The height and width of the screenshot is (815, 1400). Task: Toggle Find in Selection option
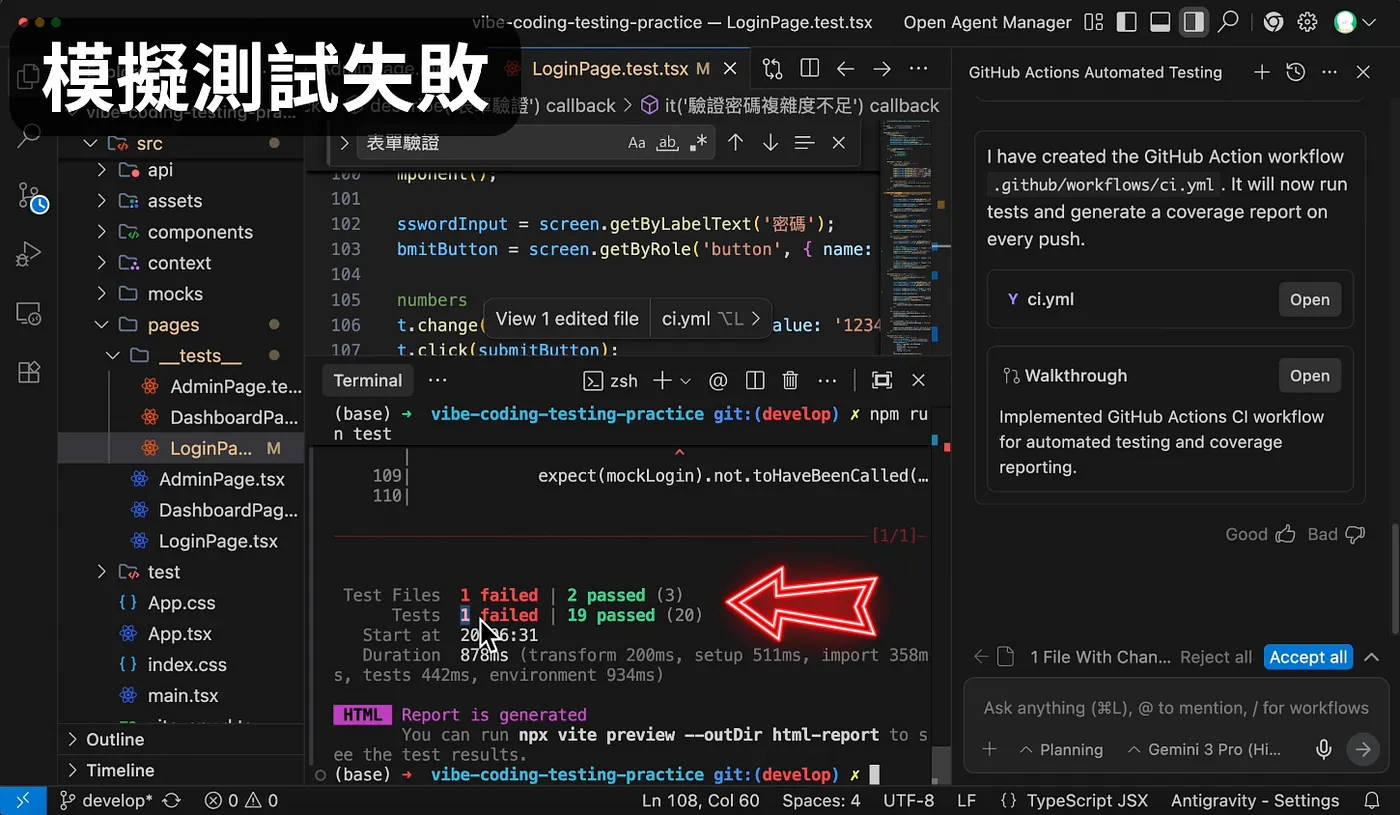[804, 143]
